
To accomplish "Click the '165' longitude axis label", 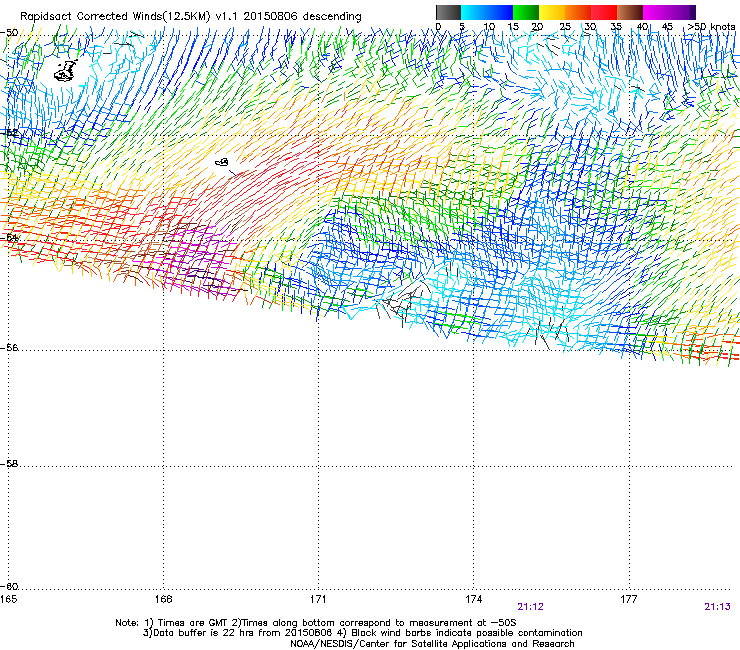I will pos(8,599).
